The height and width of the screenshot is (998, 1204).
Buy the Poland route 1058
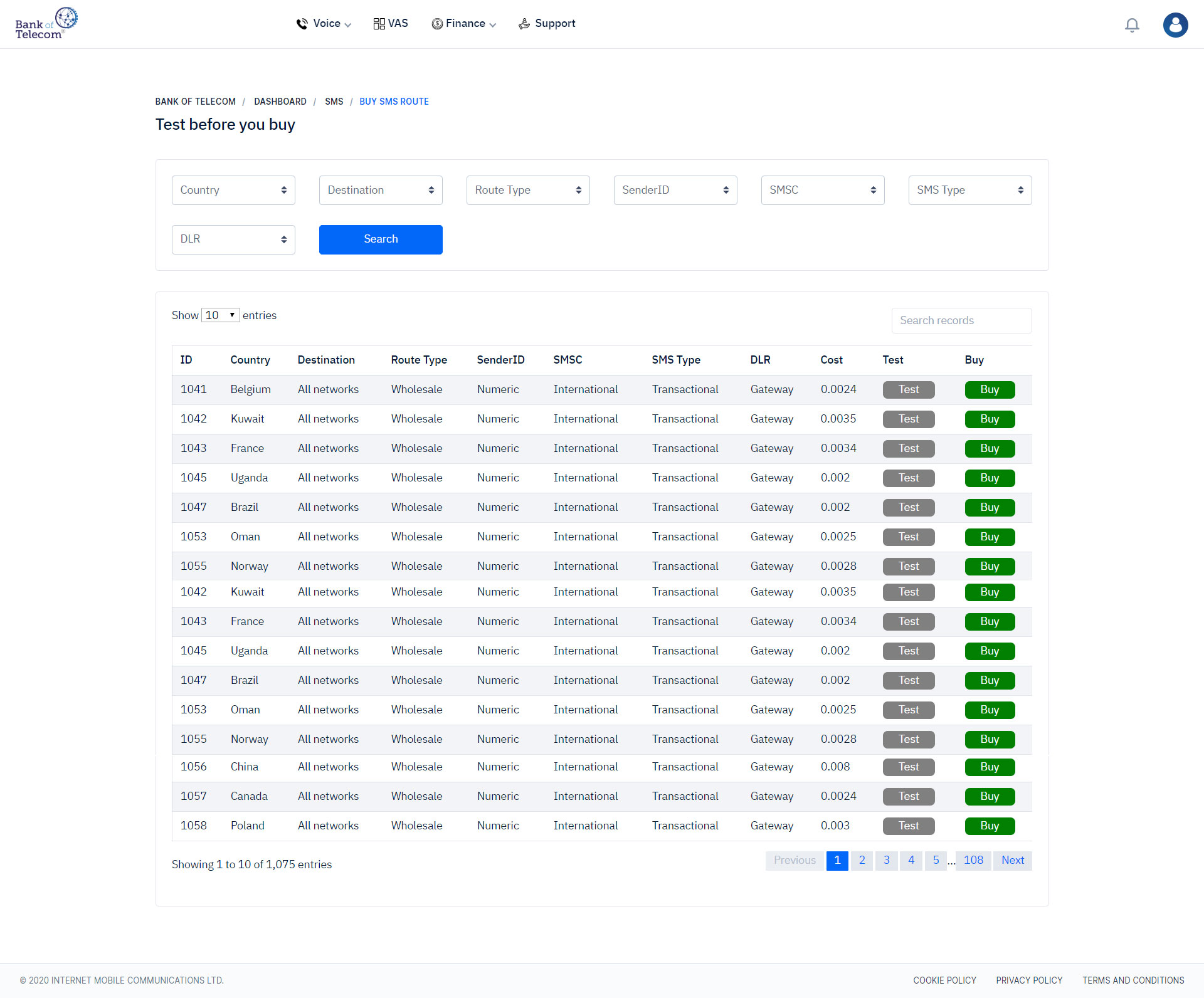coord(990,826)
